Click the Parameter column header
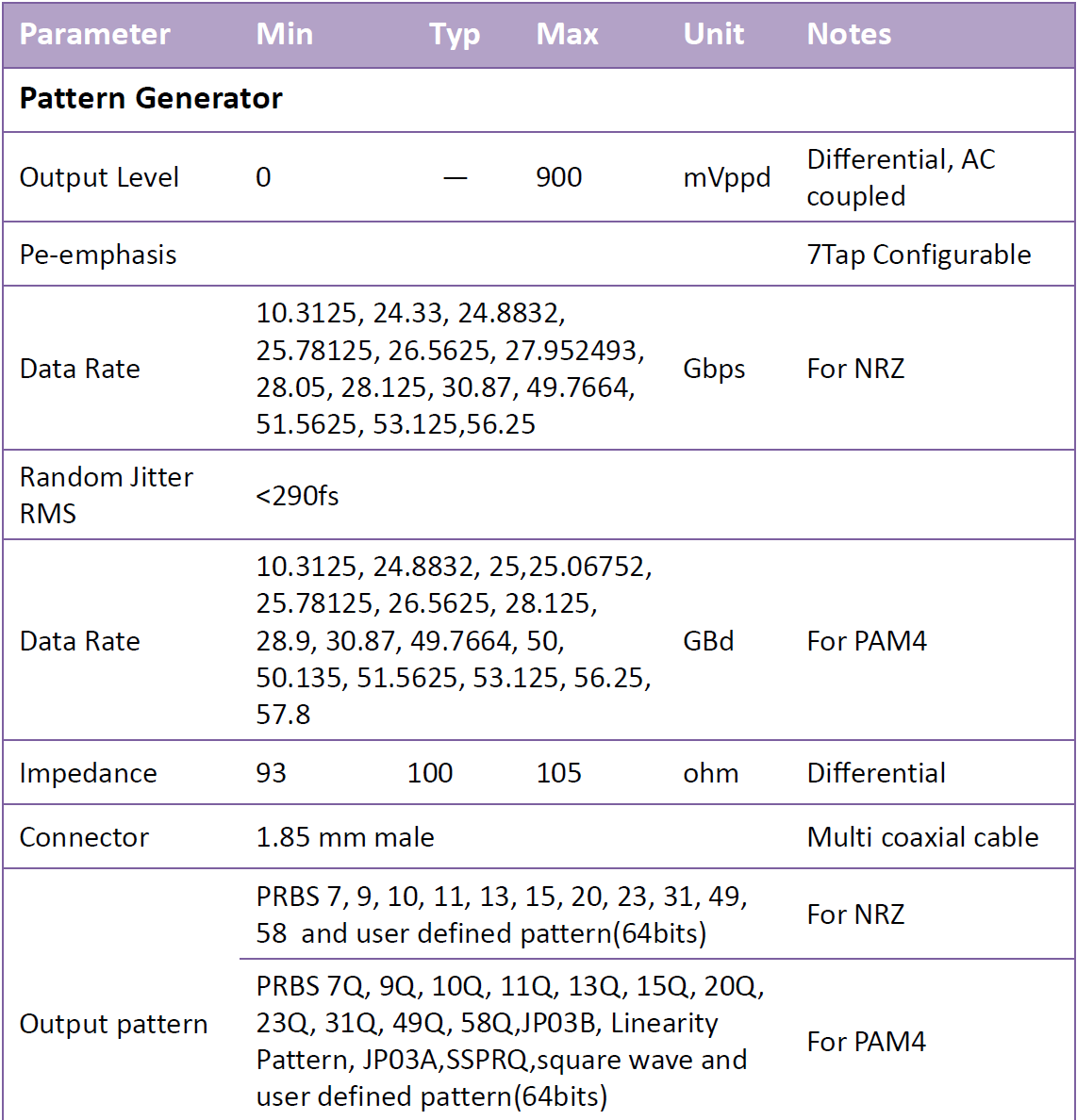The width and height of the screenshot is (1077, 1120). coord(94,35)
